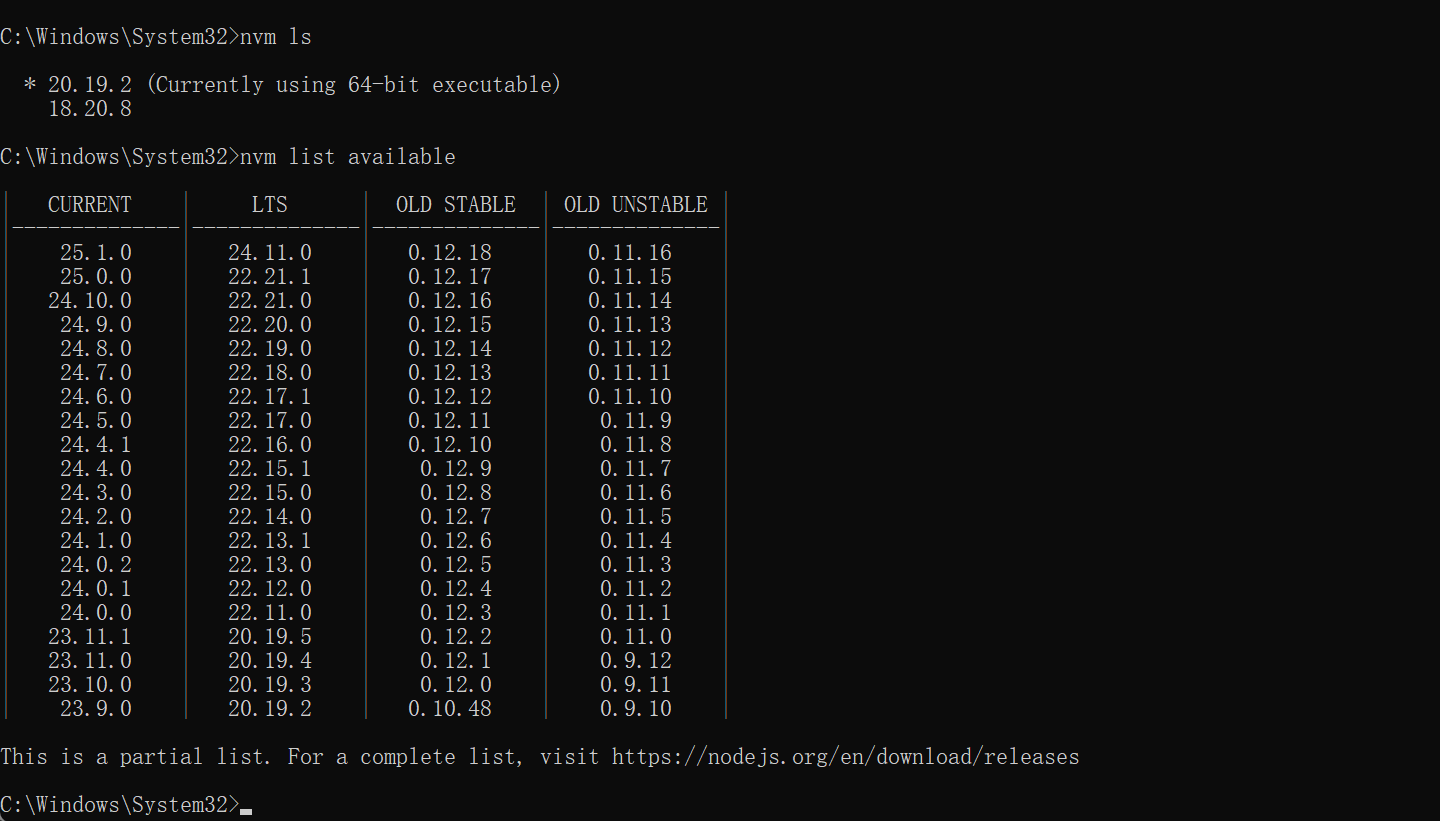Select installed version 18.20.8 line
The image size is (1440, 821).
(x=90, y=109)
